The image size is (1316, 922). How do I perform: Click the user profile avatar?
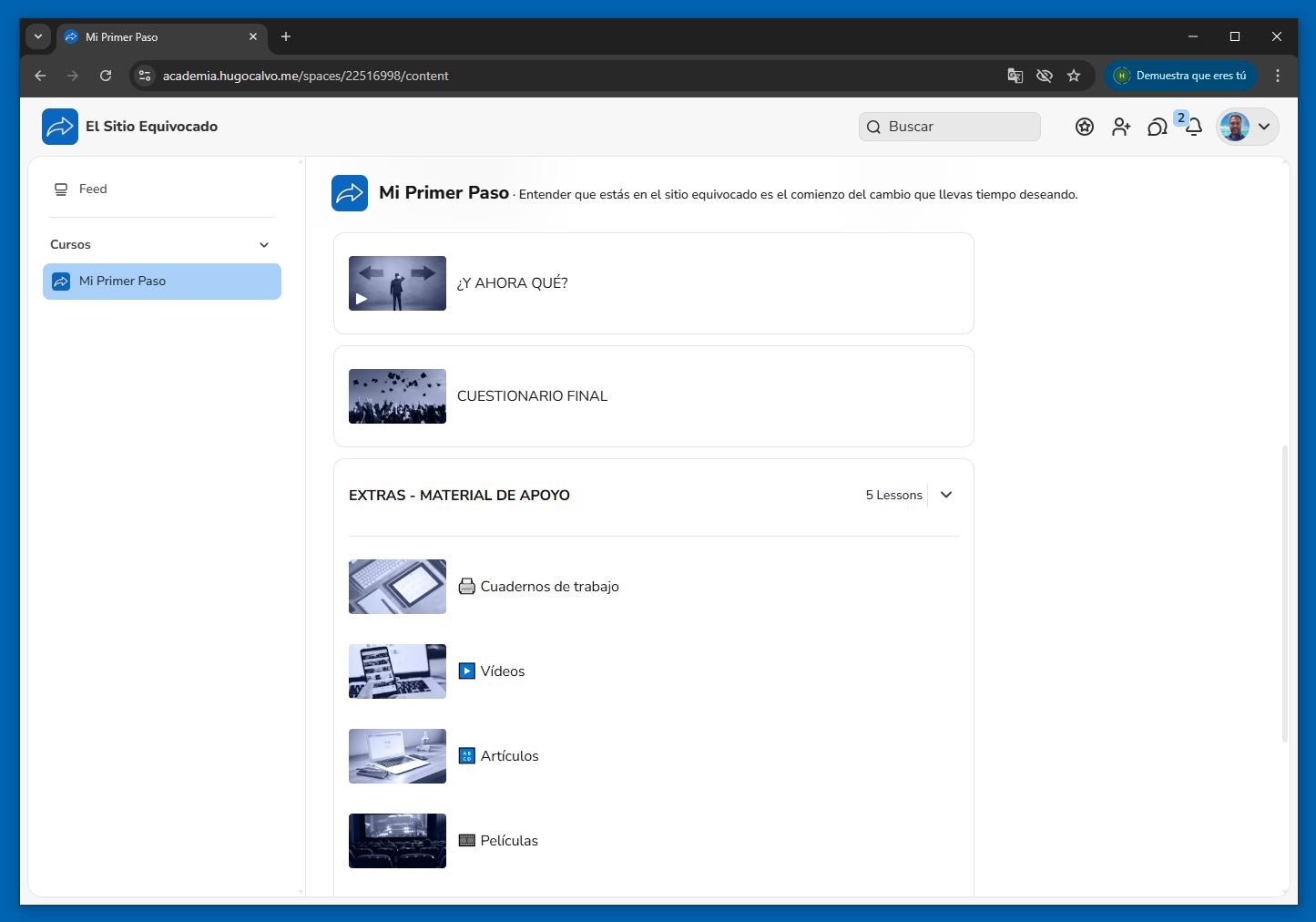[1235, 127]
